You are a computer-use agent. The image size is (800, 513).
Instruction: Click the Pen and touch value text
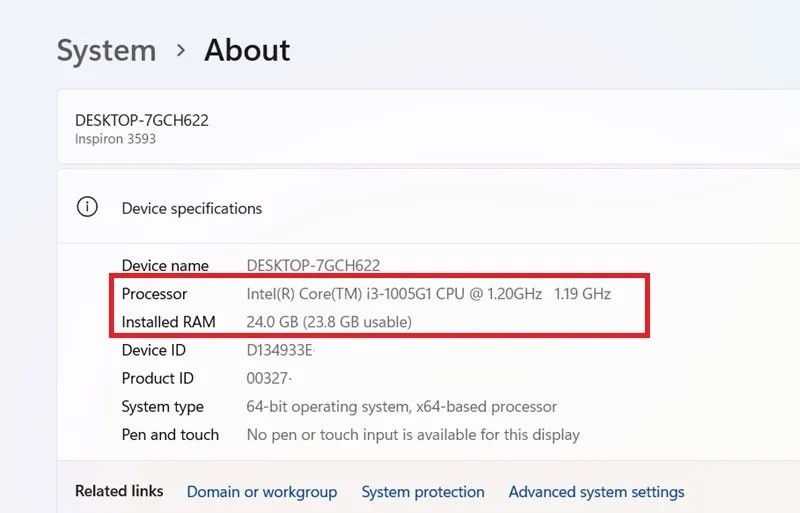[x=412, y=434]
